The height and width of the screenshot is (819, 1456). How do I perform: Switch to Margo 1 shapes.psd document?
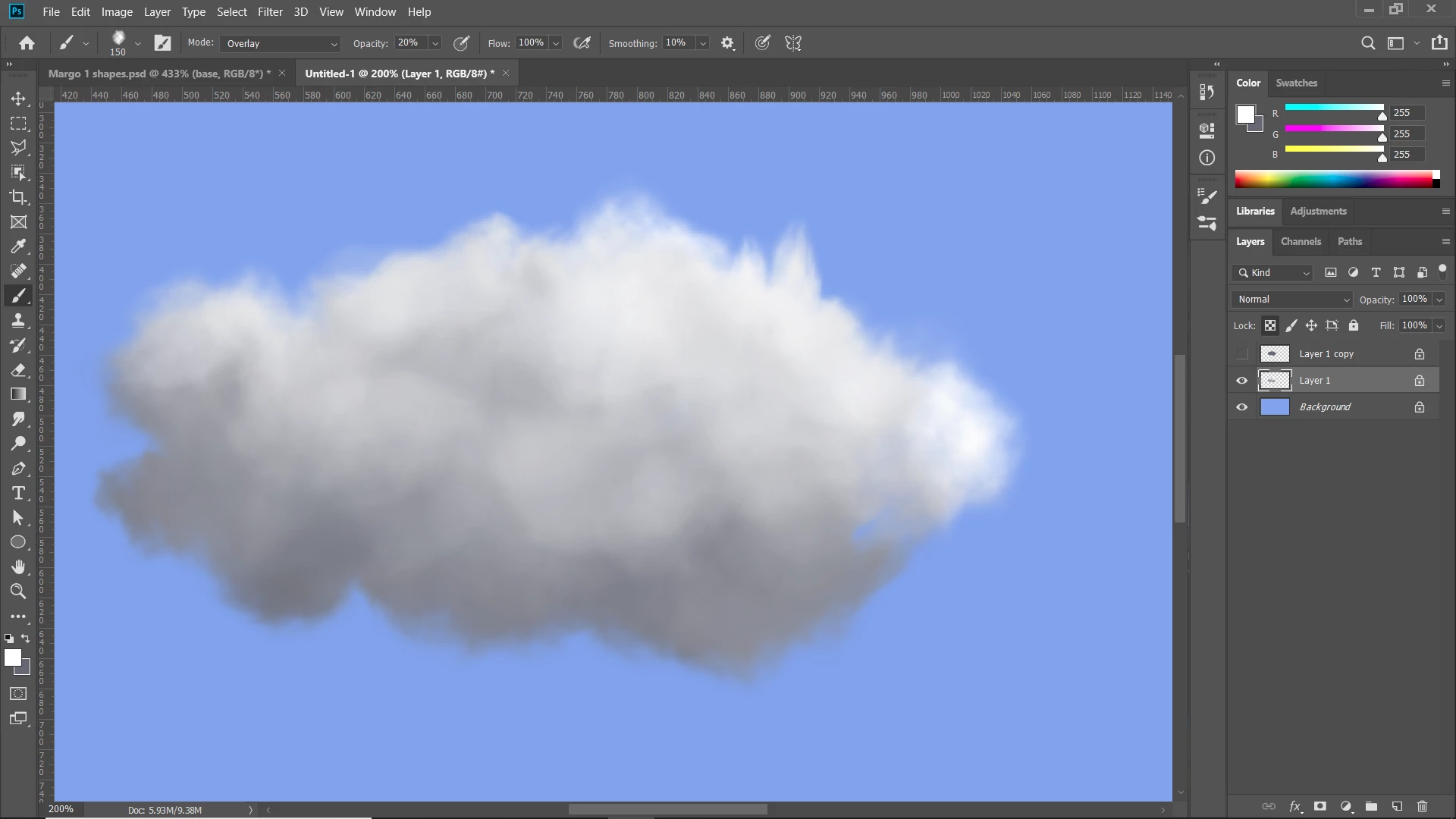click(159, 74)
